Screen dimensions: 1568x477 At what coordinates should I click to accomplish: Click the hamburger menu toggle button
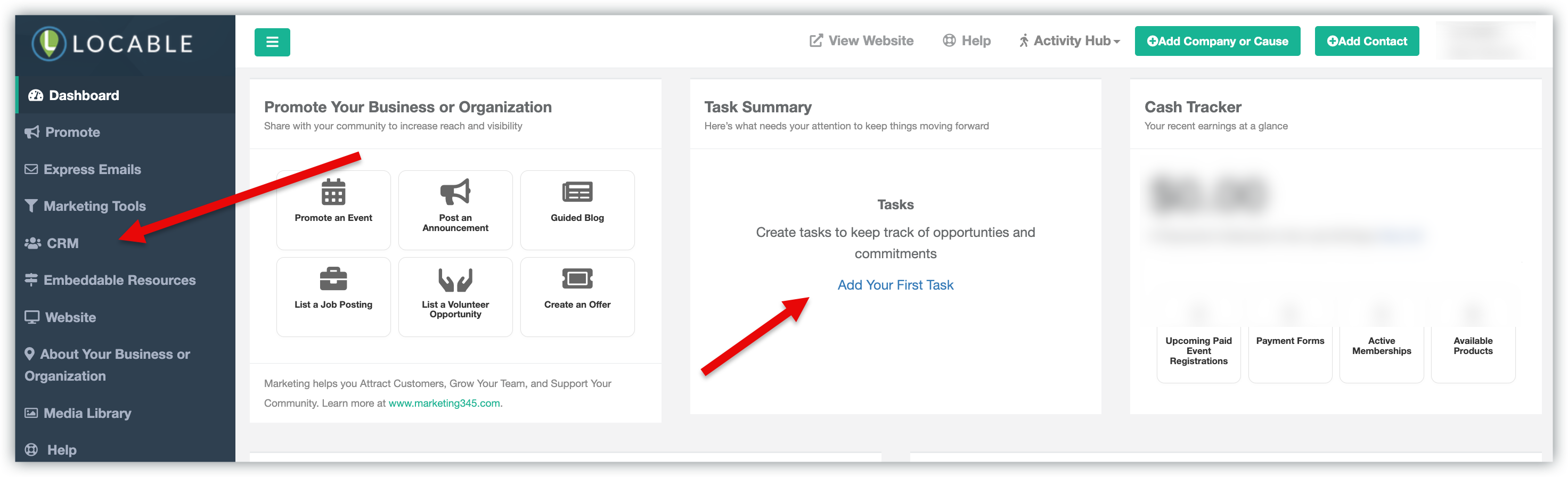pyautogui.click(x=272, y=42)
